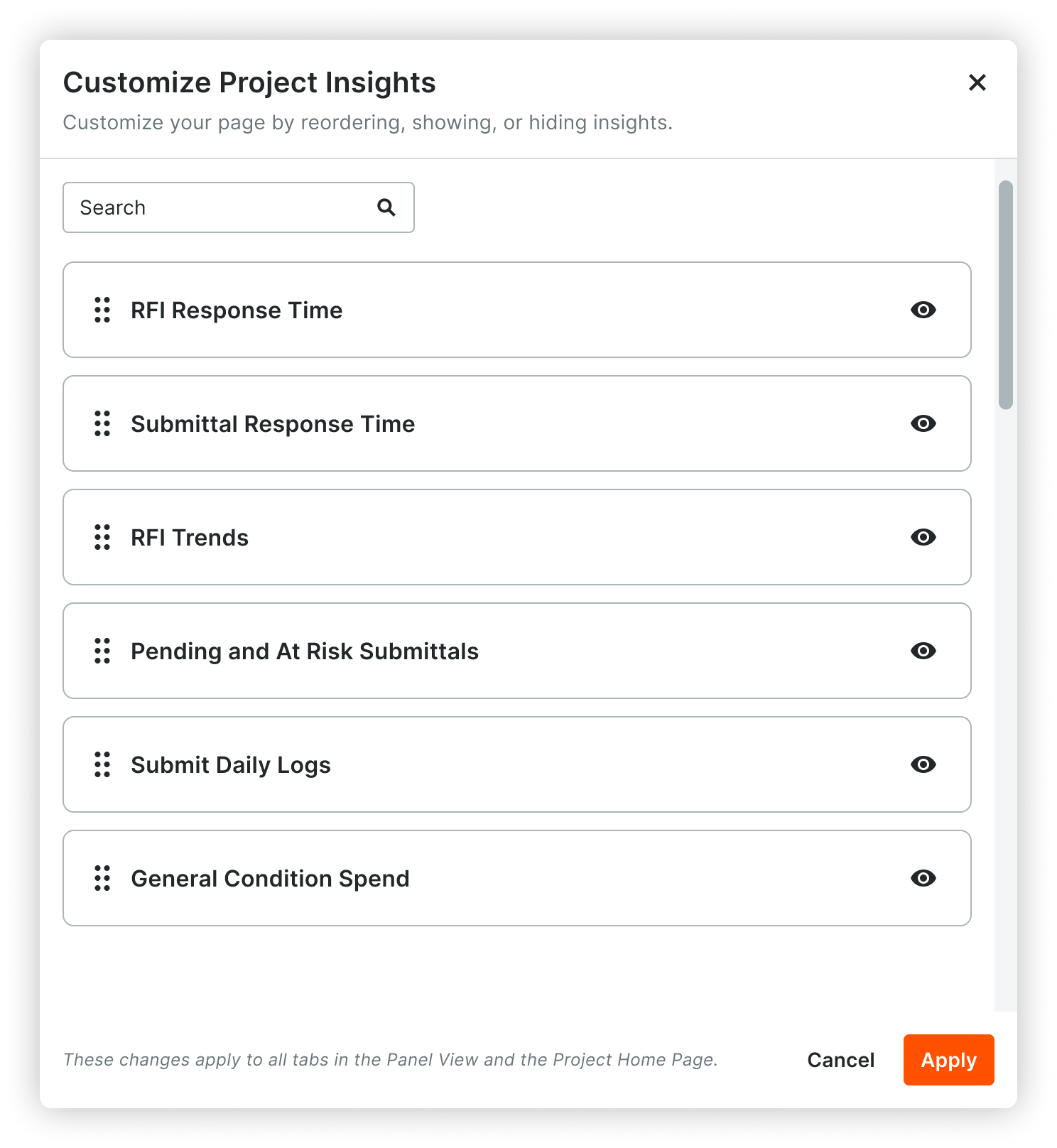This screenshot has width=1057, height=1148.
Task: Click the drag handle beside RFI Trends
Action: 102,537
